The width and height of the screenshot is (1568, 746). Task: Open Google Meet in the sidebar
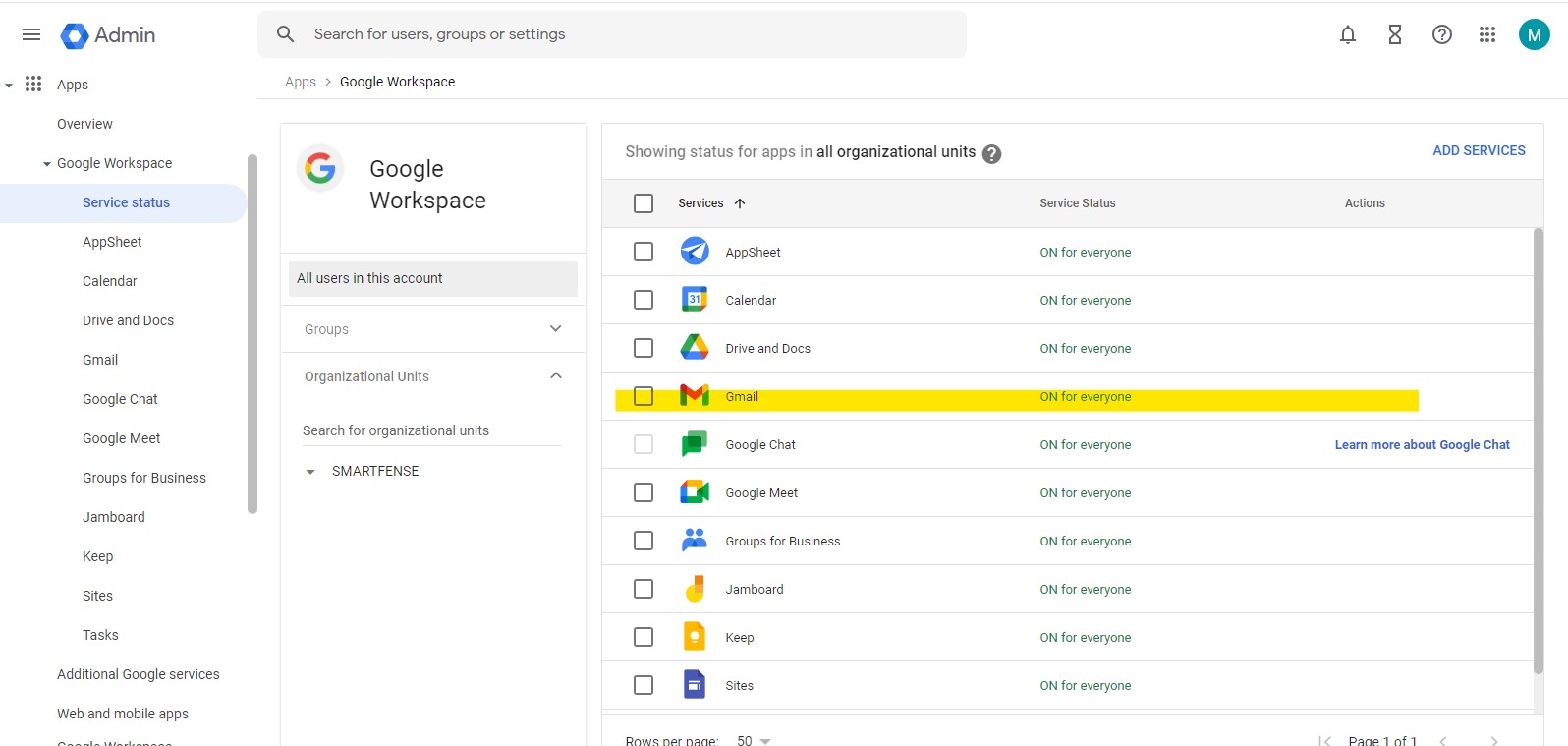pos(121,438)
